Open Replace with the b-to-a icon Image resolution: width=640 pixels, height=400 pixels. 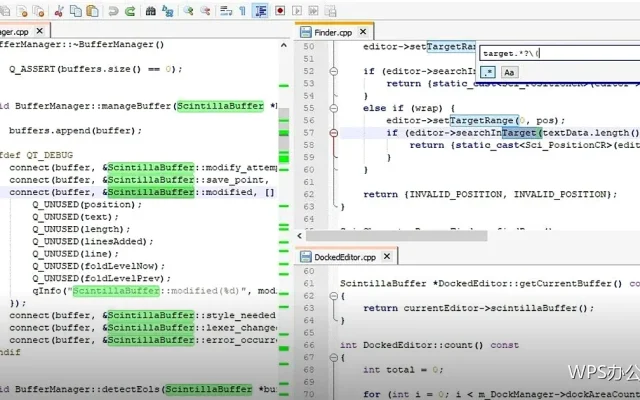coord(168,11)
